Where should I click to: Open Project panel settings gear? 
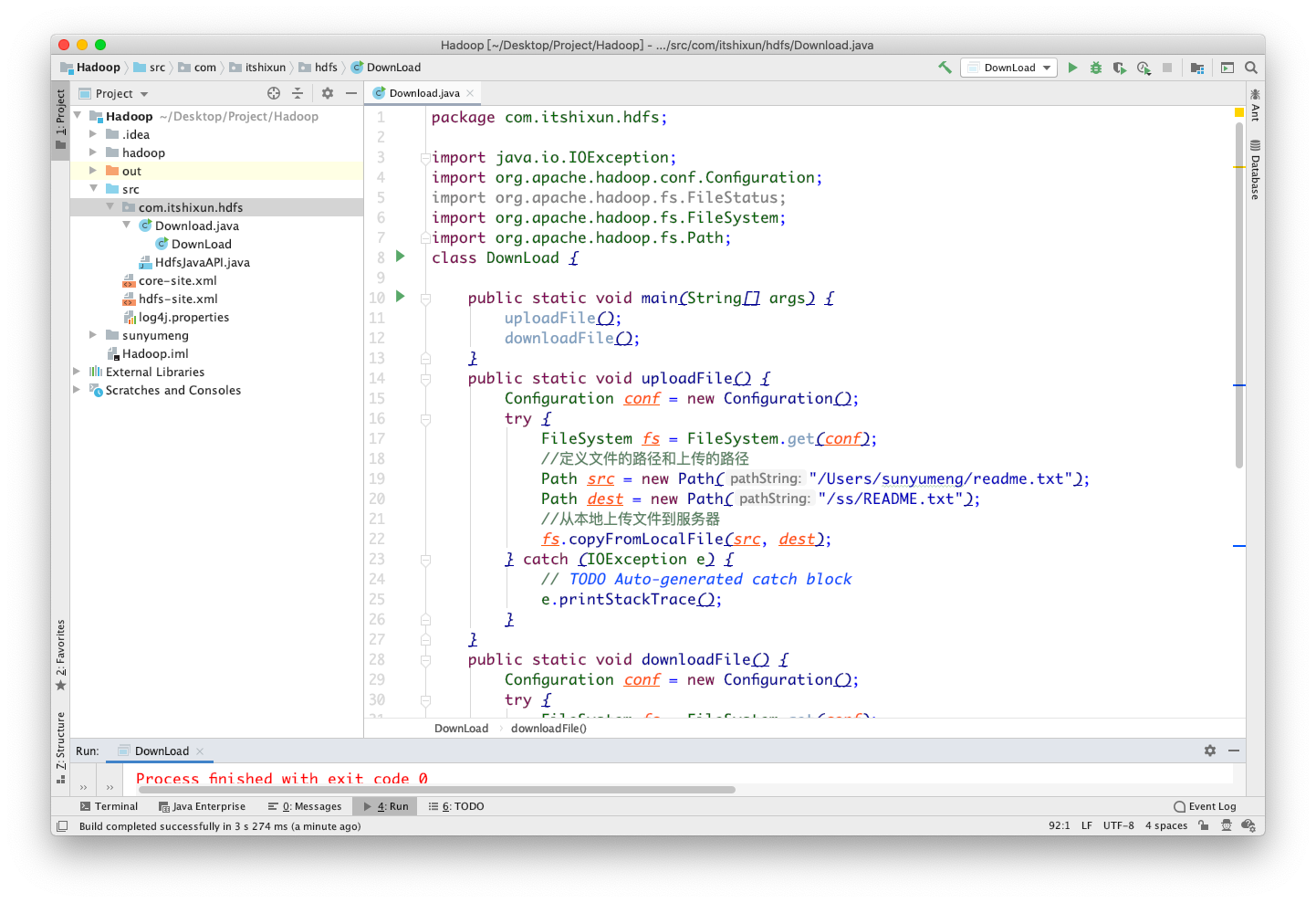click(328, 93)
